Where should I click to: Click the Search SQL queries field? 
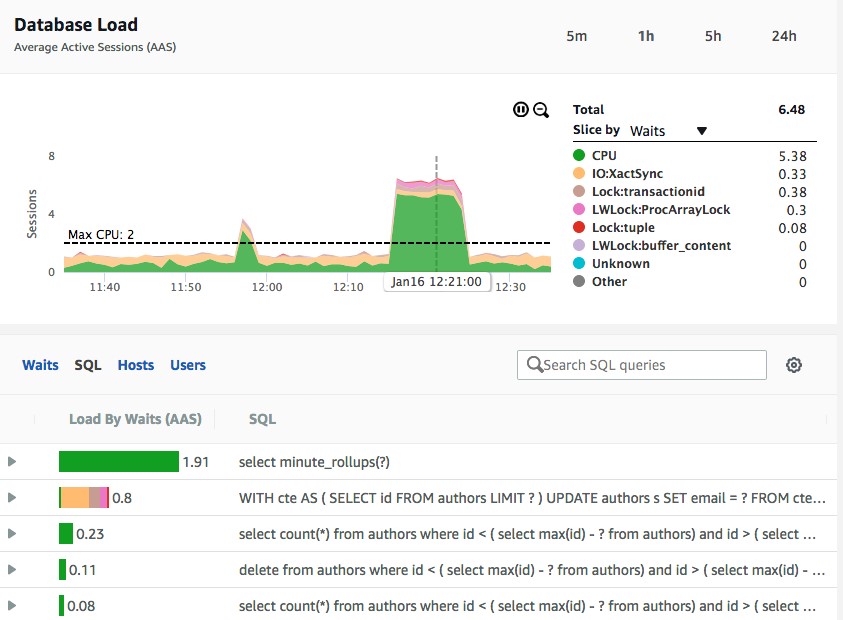(x=641, y=365)
